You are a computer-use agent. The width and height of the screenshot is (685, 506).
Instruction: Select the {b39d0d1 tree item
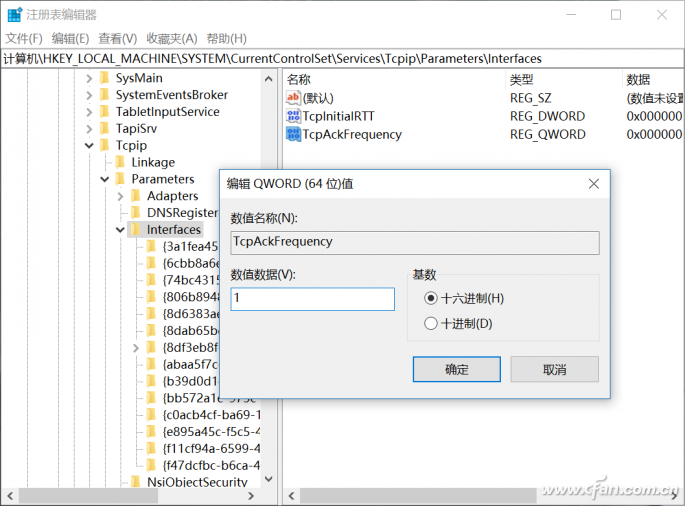190,381
